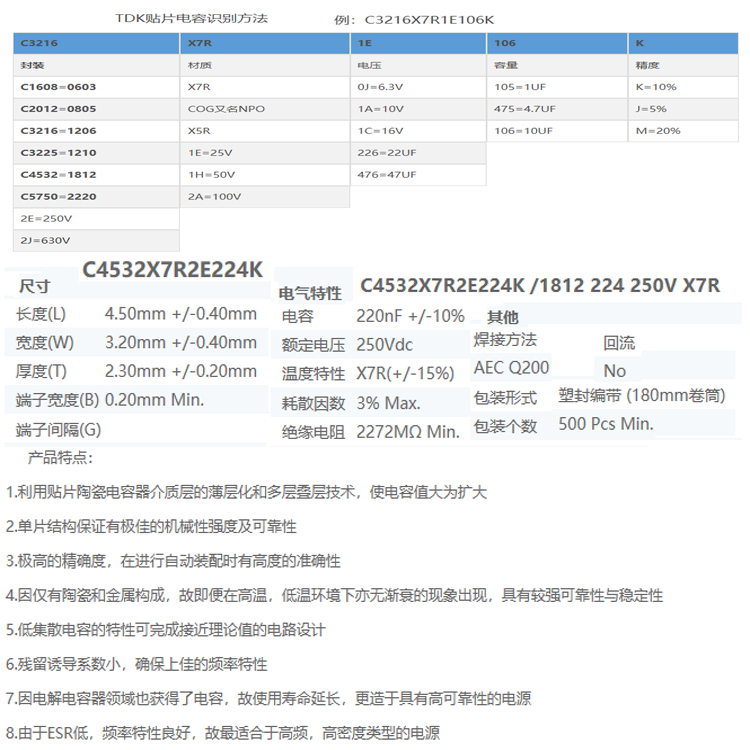Click the X7R(+/-15%) temperature value

[405, 374]
